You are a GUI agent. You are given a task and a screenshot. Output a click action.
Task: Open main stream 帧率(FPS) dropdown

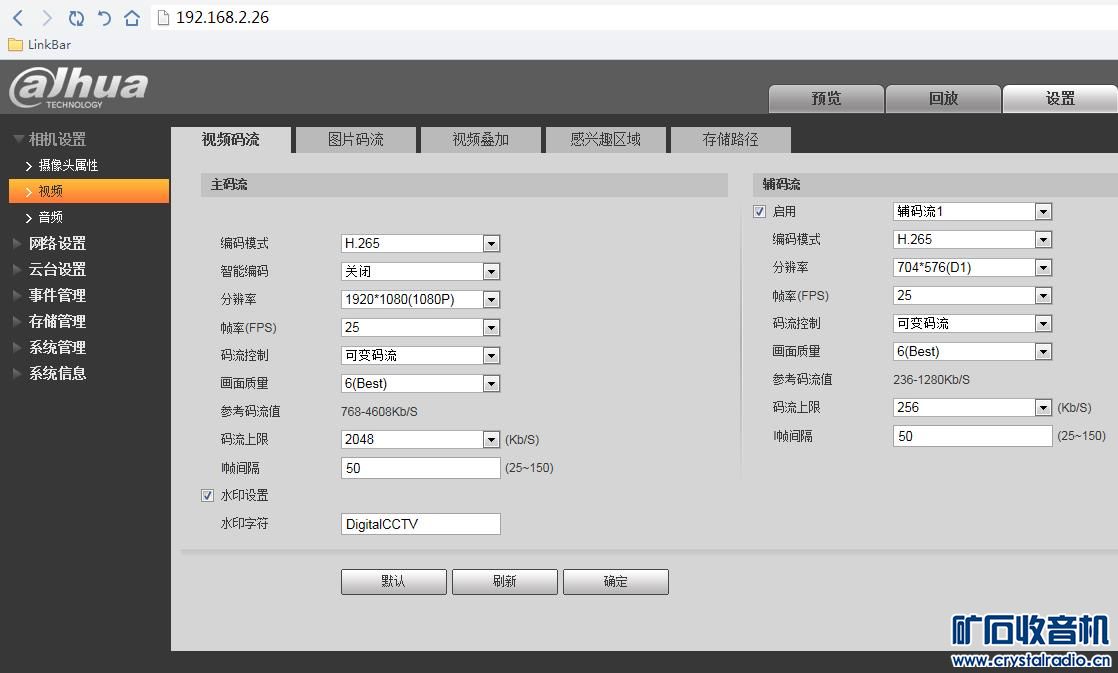[x=421, y=327]
